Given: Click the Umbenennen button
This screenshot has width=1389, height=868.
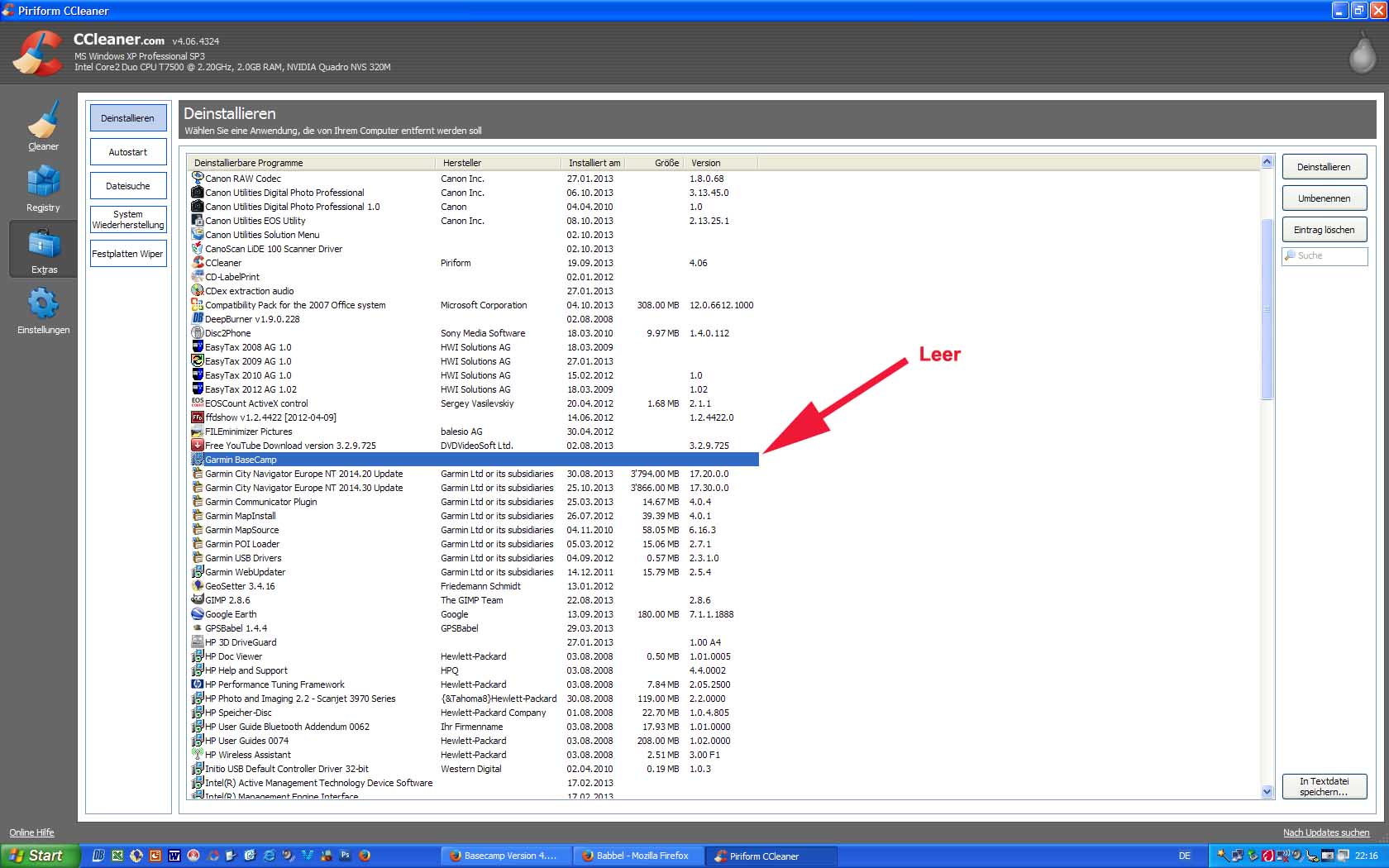Looking at the screenshot, I should (1324, 198).
